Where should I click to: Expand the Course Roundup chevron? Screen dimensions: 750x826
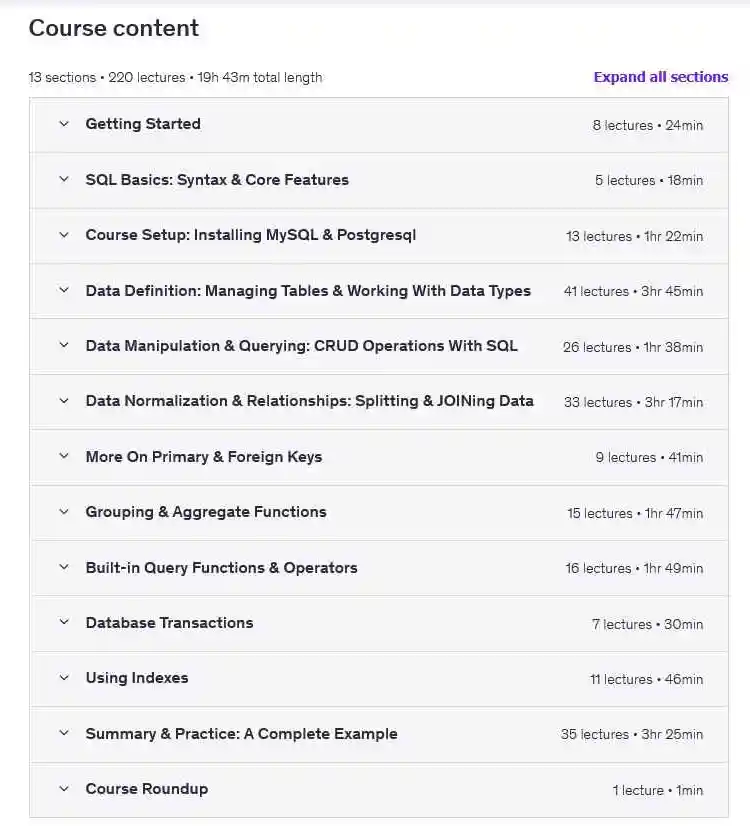64,789
